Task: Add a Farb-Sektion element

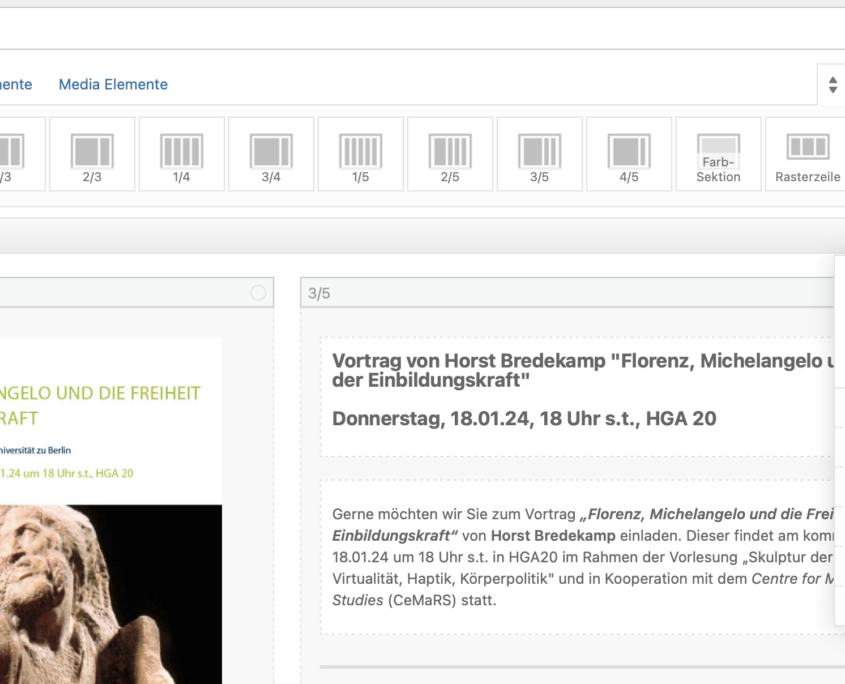Action: pyautogui.click(x=718, y=154)
